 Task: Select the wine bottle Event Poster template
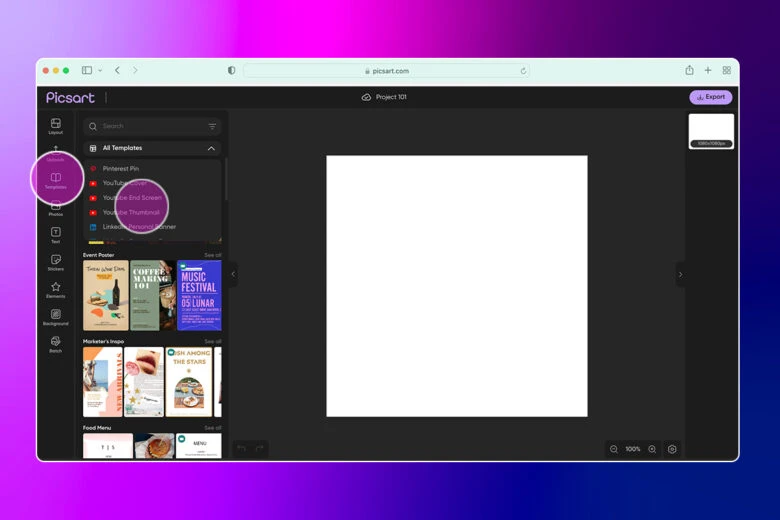pyautogui.click(x=105, y=296)
